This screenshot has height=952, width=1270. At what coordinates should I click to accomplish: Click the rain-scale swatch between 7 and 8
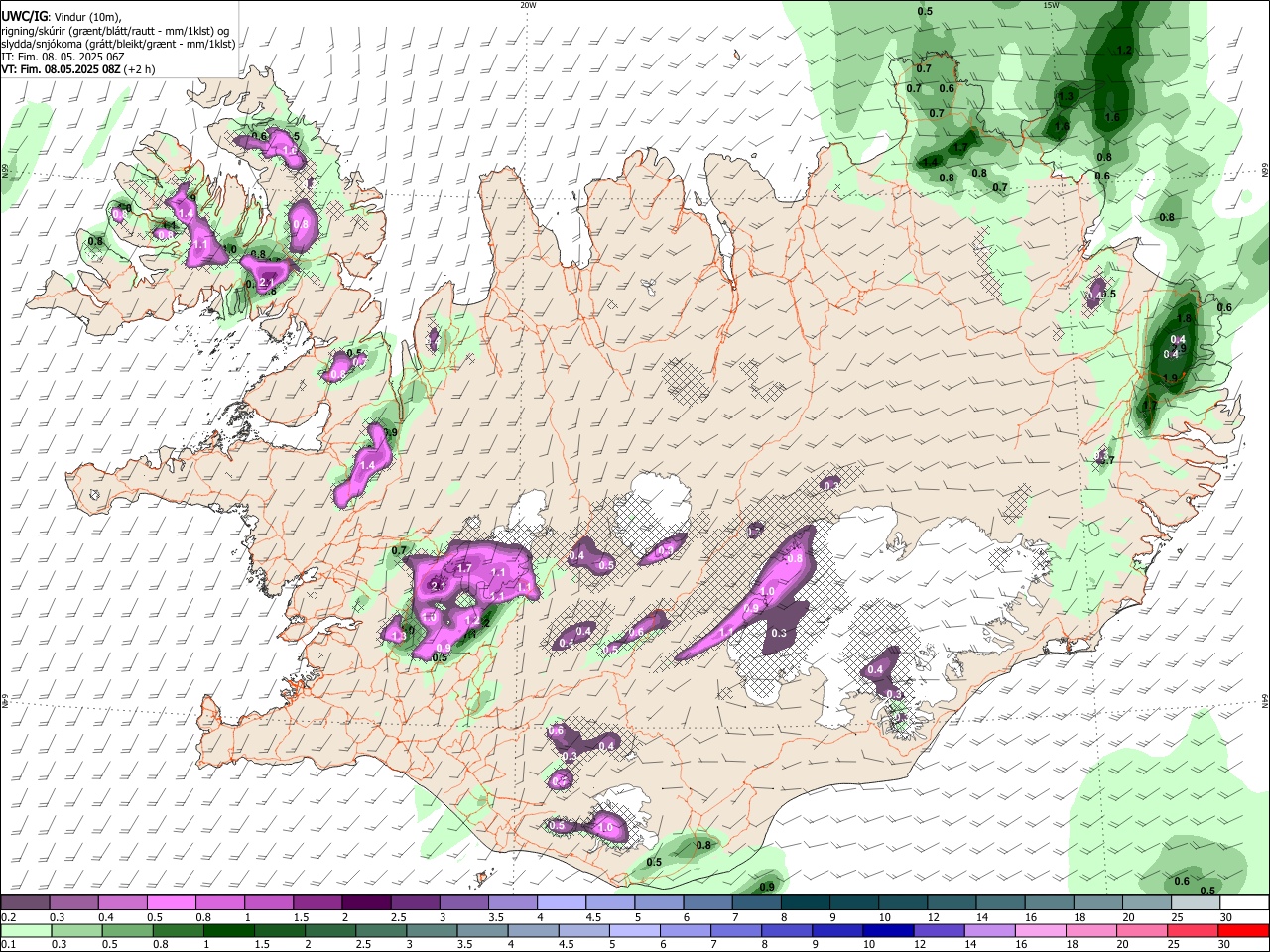pos(735,930)
